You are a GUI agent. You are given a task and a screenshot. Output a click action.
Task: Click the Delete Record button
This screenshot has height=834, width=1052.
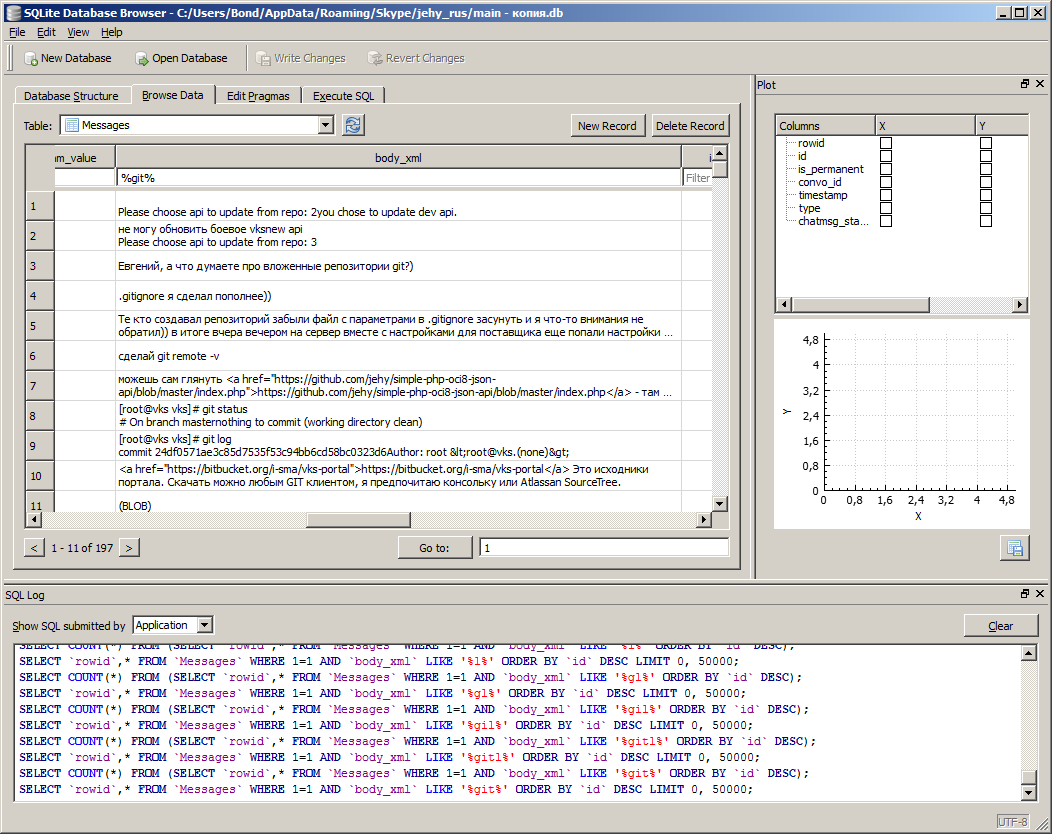(x=690, y=125)
